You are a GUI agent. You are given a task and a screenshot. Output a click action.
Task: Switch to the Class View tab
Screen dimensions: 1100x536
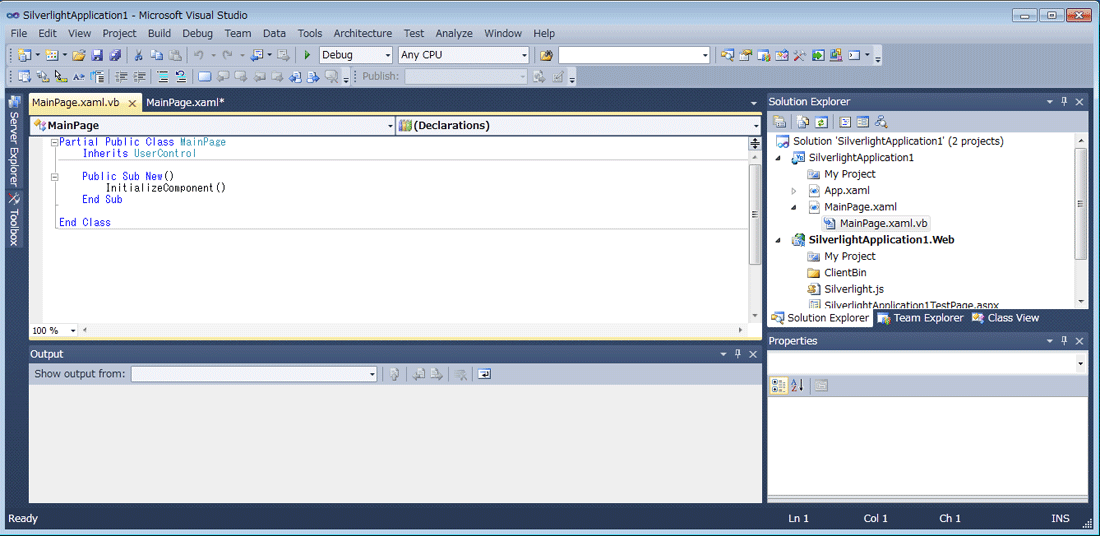1005,318
